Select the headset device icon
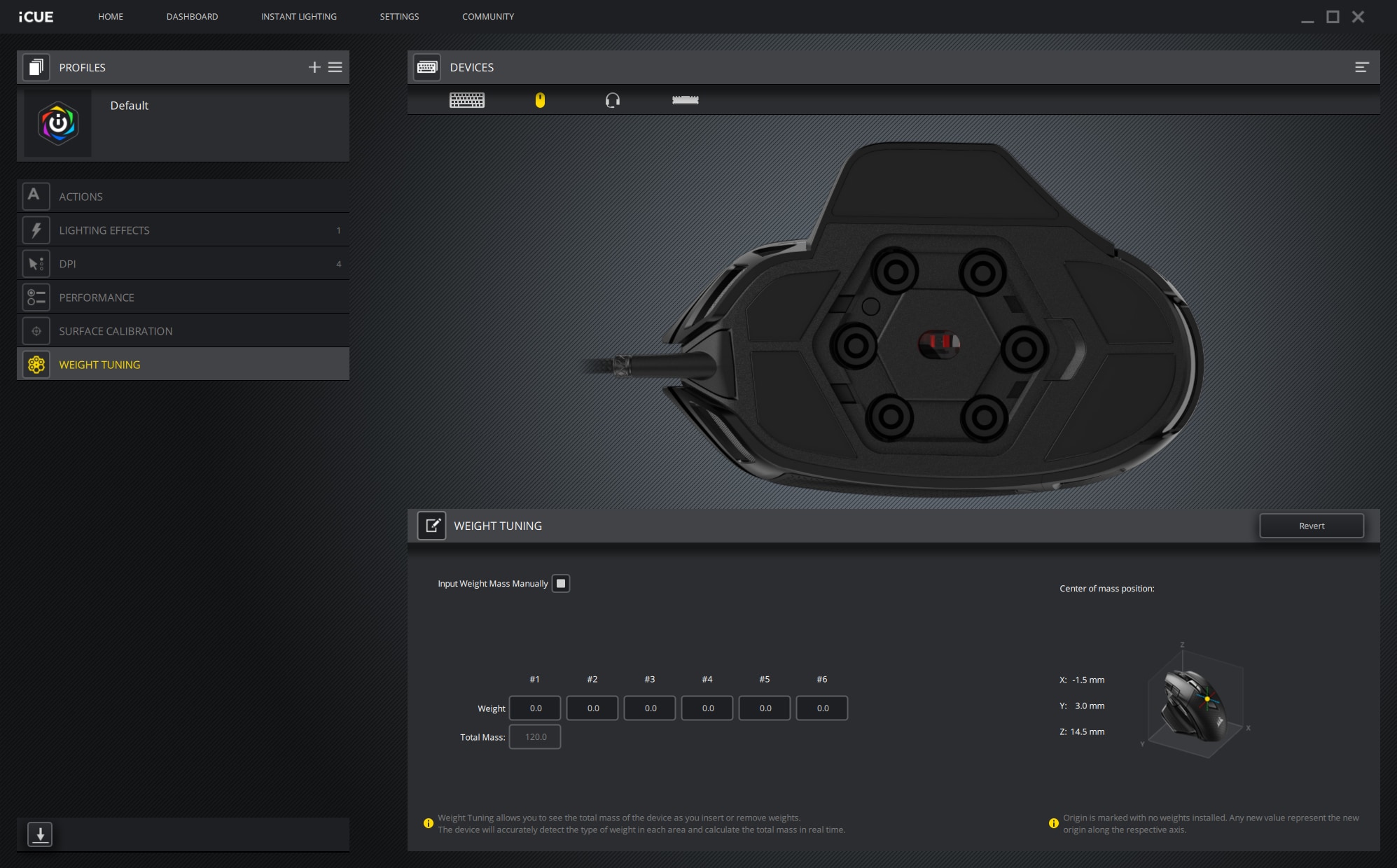The image size is (1397, 868). pos(613,100)
